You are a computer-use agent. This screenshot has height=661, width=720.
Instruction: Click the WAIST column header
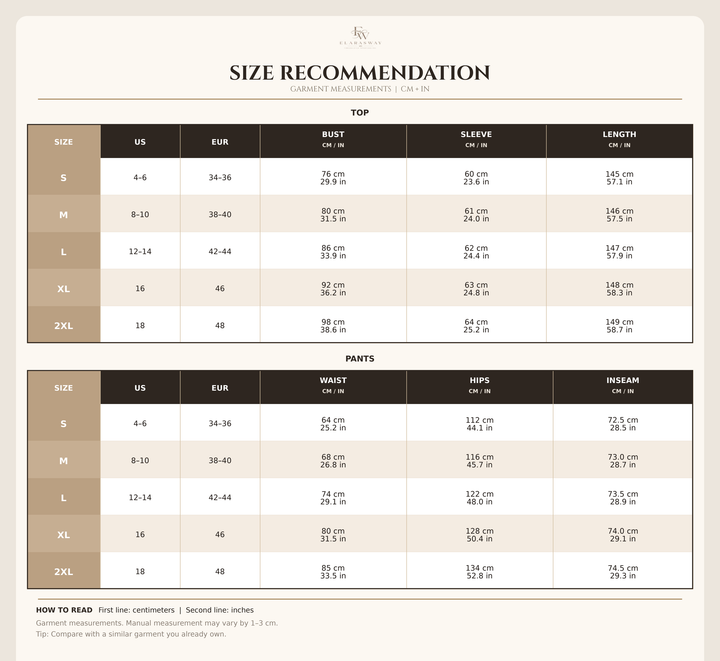coord(333,386)
